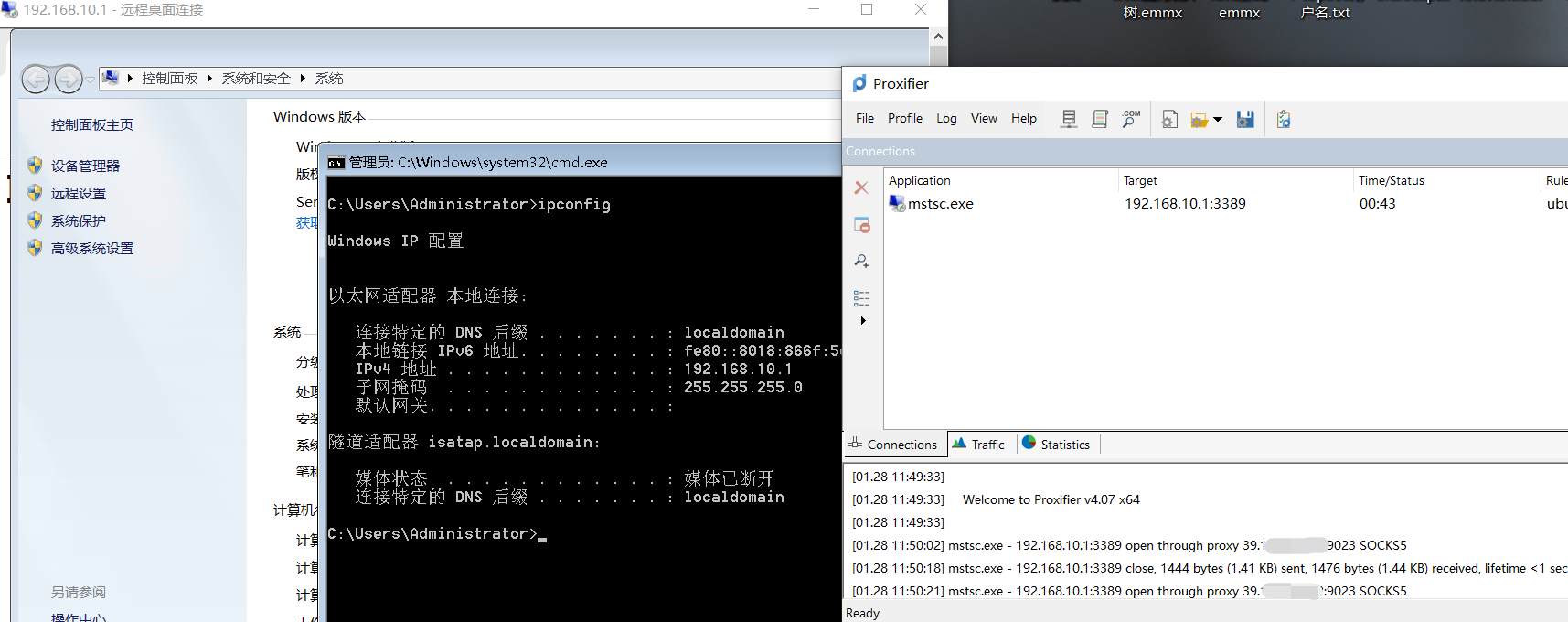Open 远程设置 link

tap(79, 193)
